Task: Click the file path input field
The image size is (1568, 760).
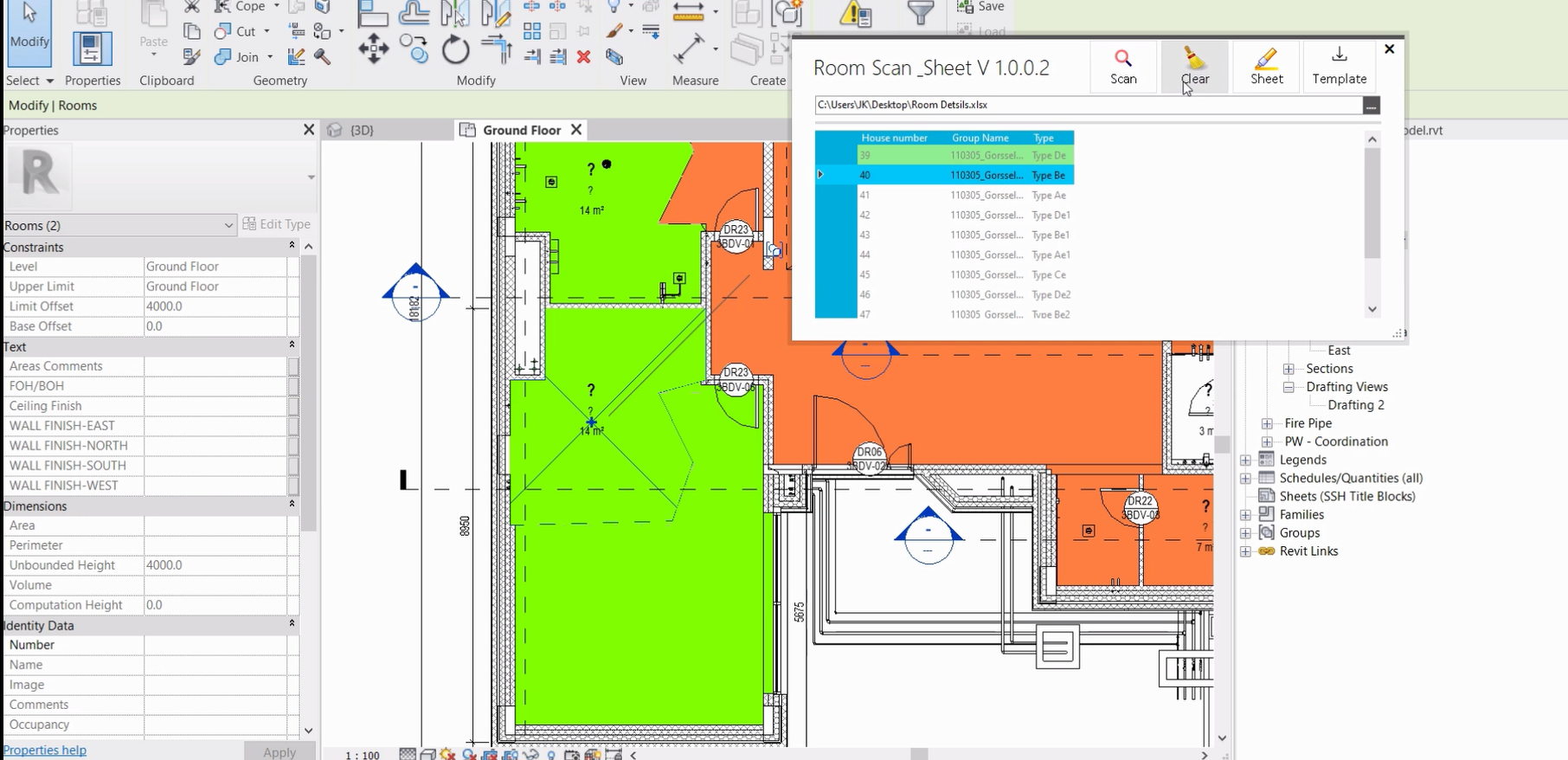Action: tap(1087, 105)
